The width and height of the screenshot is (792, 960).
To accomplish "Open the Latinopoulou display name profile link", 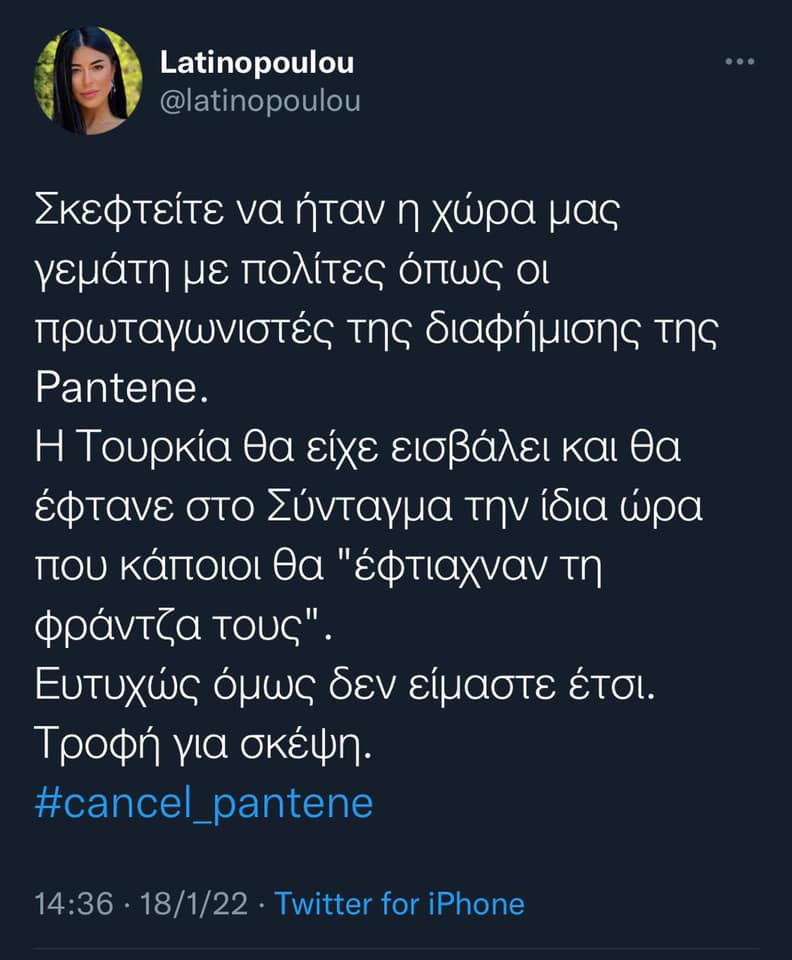I will pos(257,62).
